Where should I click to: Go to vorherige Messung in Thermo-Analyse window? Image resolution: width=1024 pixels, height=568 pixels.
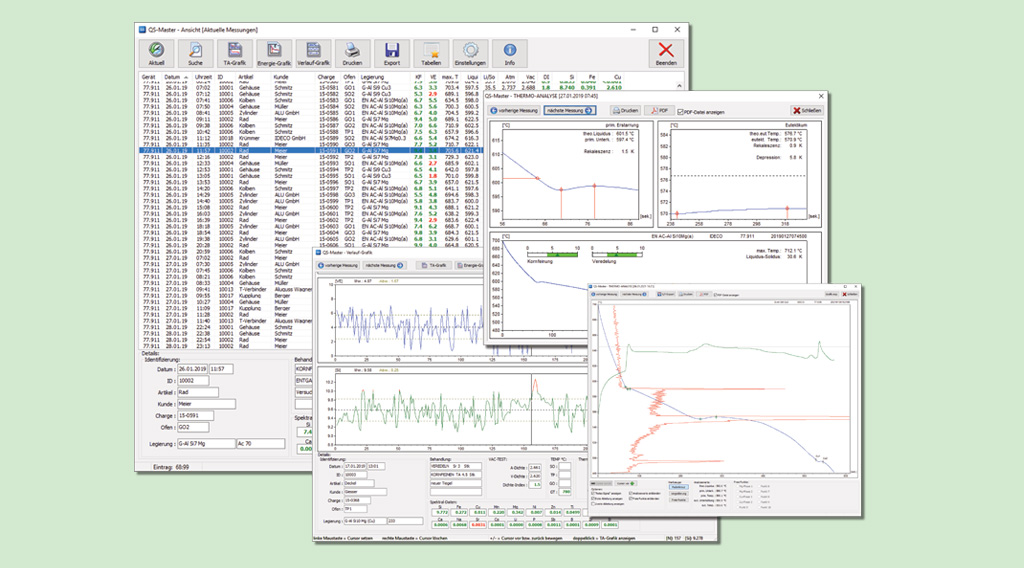point(515,111)
